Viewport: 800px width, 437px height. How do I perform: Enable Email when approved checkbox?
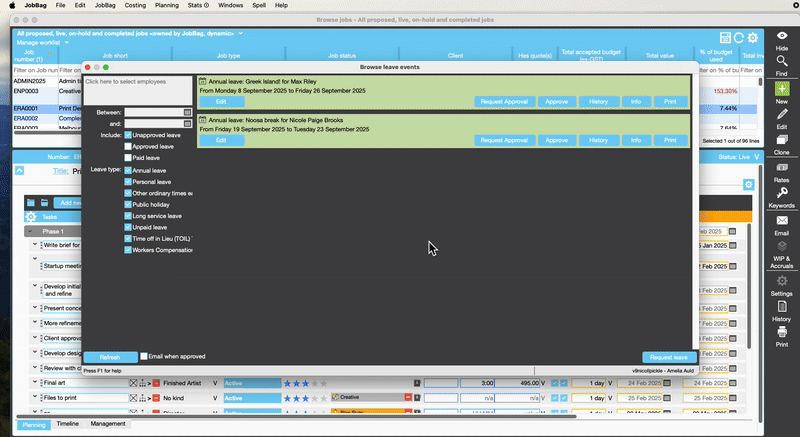click(144, 356)
